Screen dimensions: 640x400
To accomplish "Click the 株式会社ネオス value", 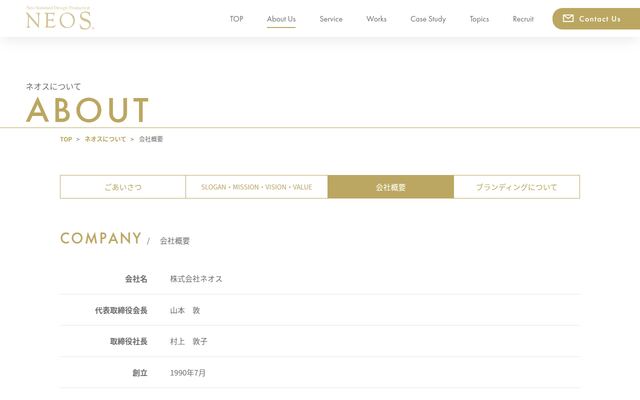I will click(x=196, y=279).
